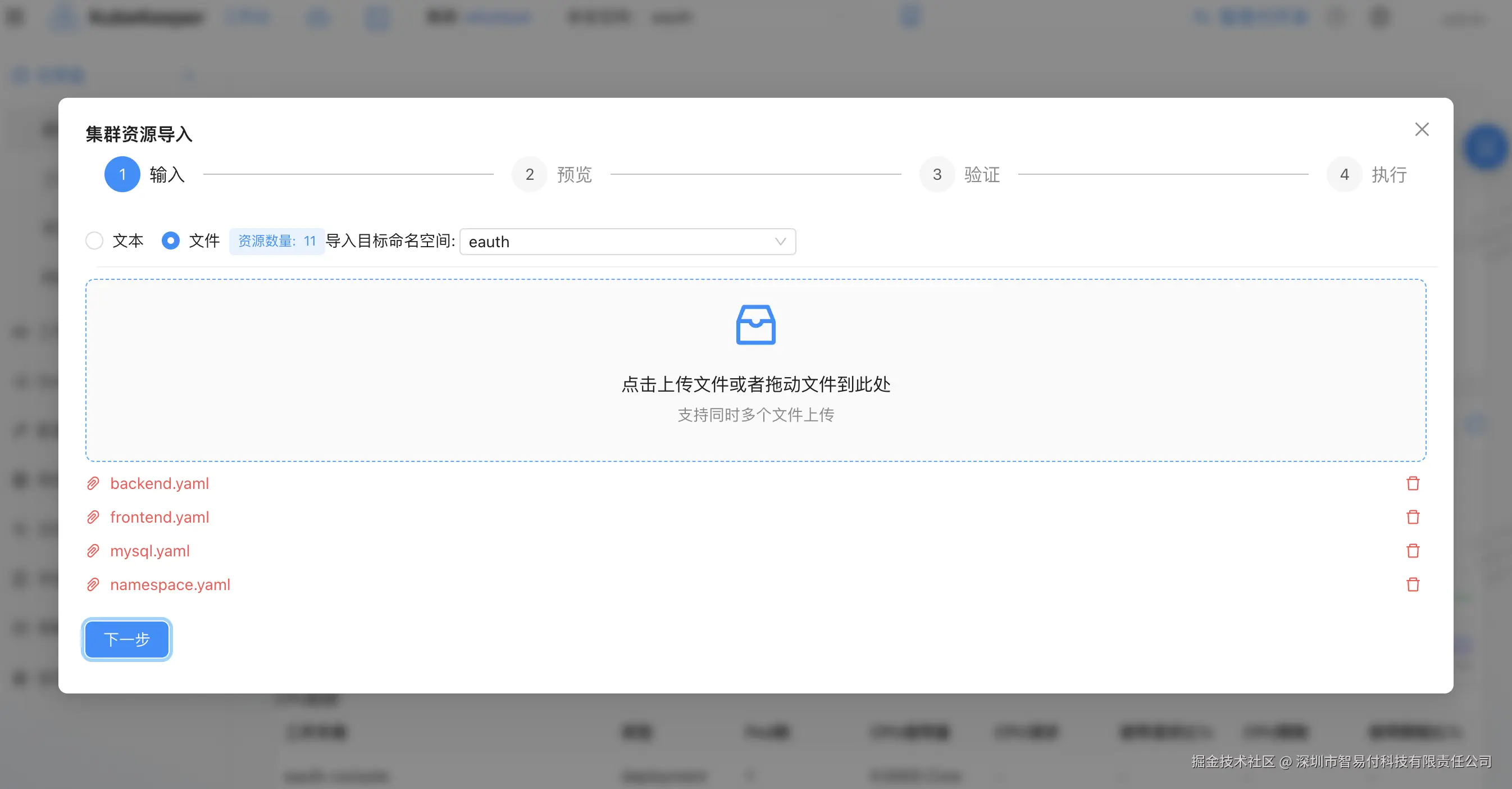1512x789 pixels.
Task: Click the dropdown chevron next to eauth
Action: click(x=780, y=241)
